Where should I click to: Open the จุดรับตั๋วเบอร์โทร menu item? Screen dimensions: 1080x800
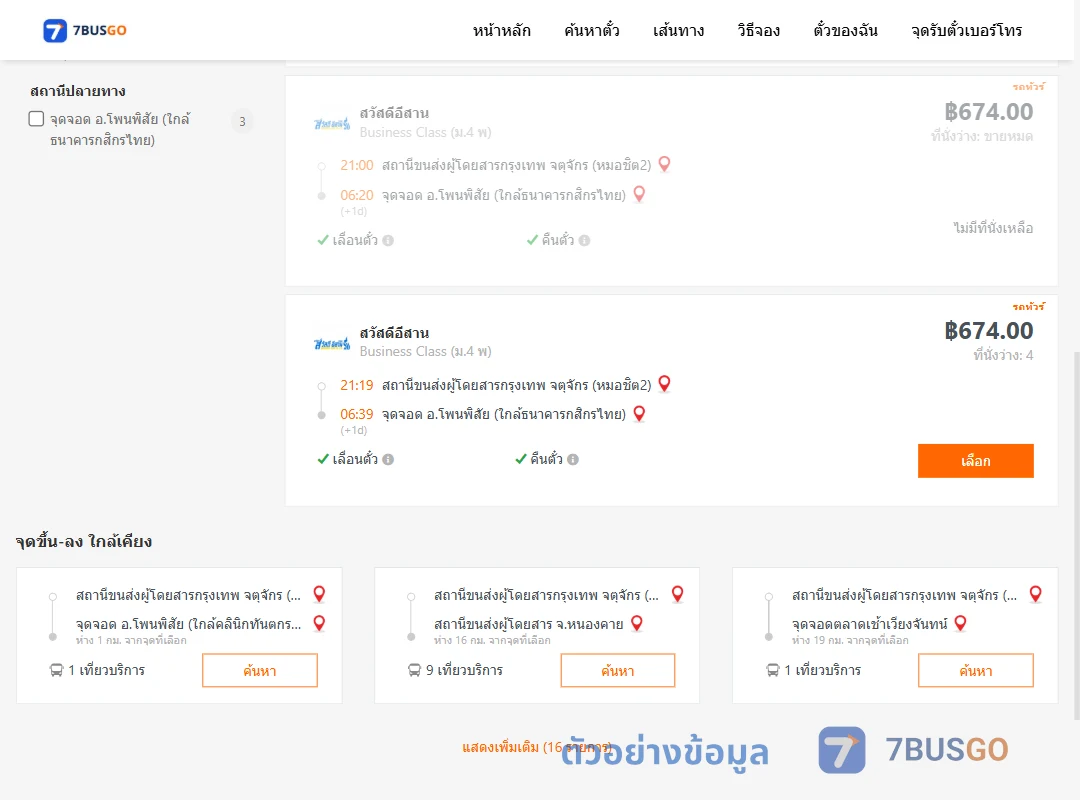point(966,30)
